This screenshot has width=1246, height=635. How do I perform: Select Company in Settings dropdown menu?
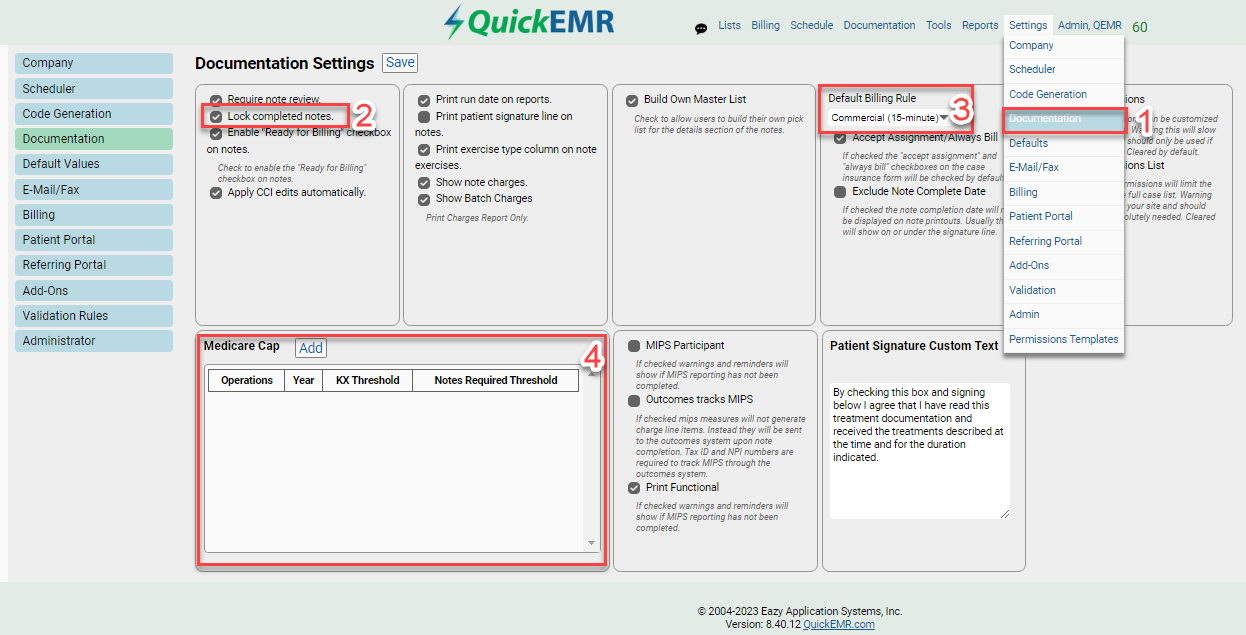click(x=1064, y=46)
